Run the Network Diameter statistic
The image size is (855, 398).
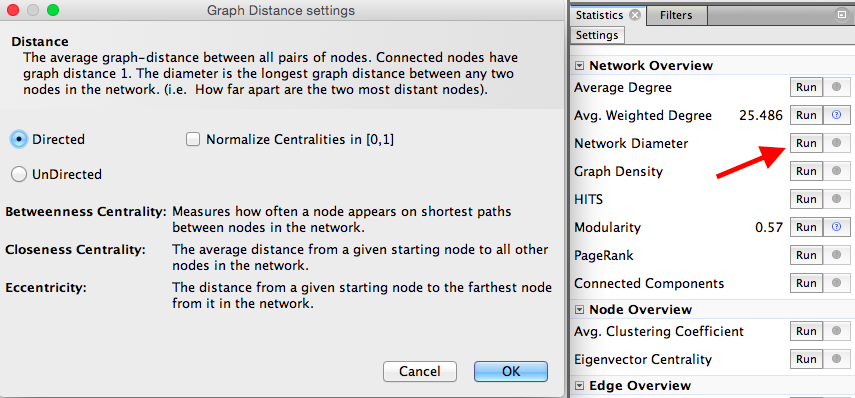tap(806, 143)
